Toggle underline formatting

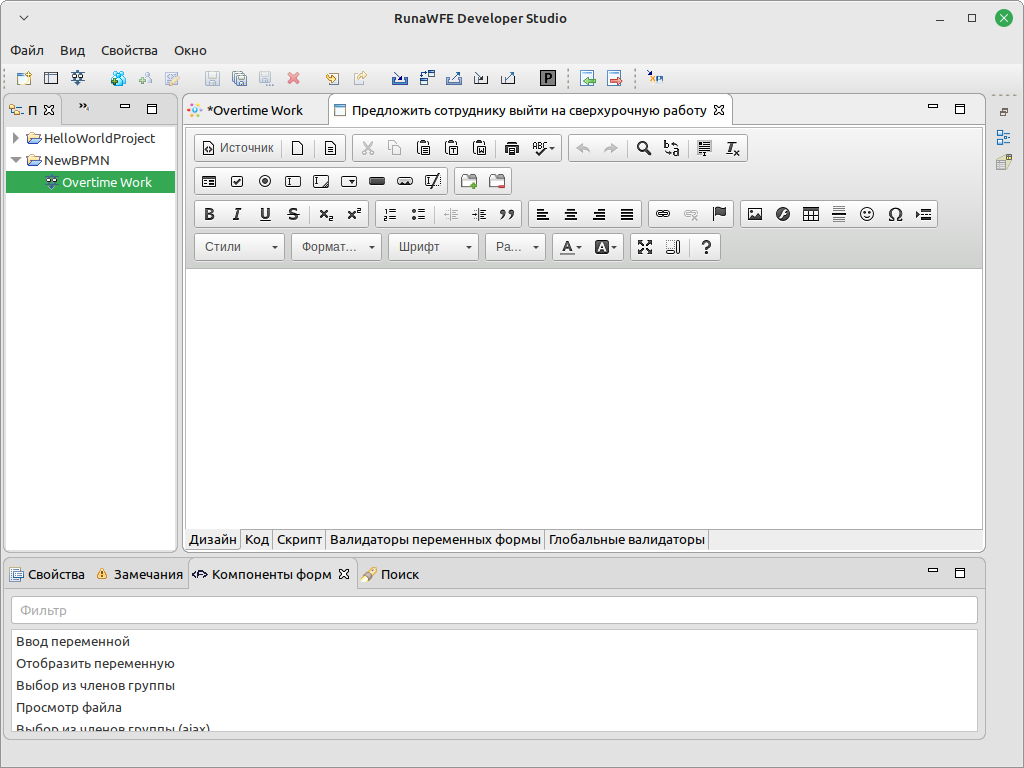coord(265,214)
